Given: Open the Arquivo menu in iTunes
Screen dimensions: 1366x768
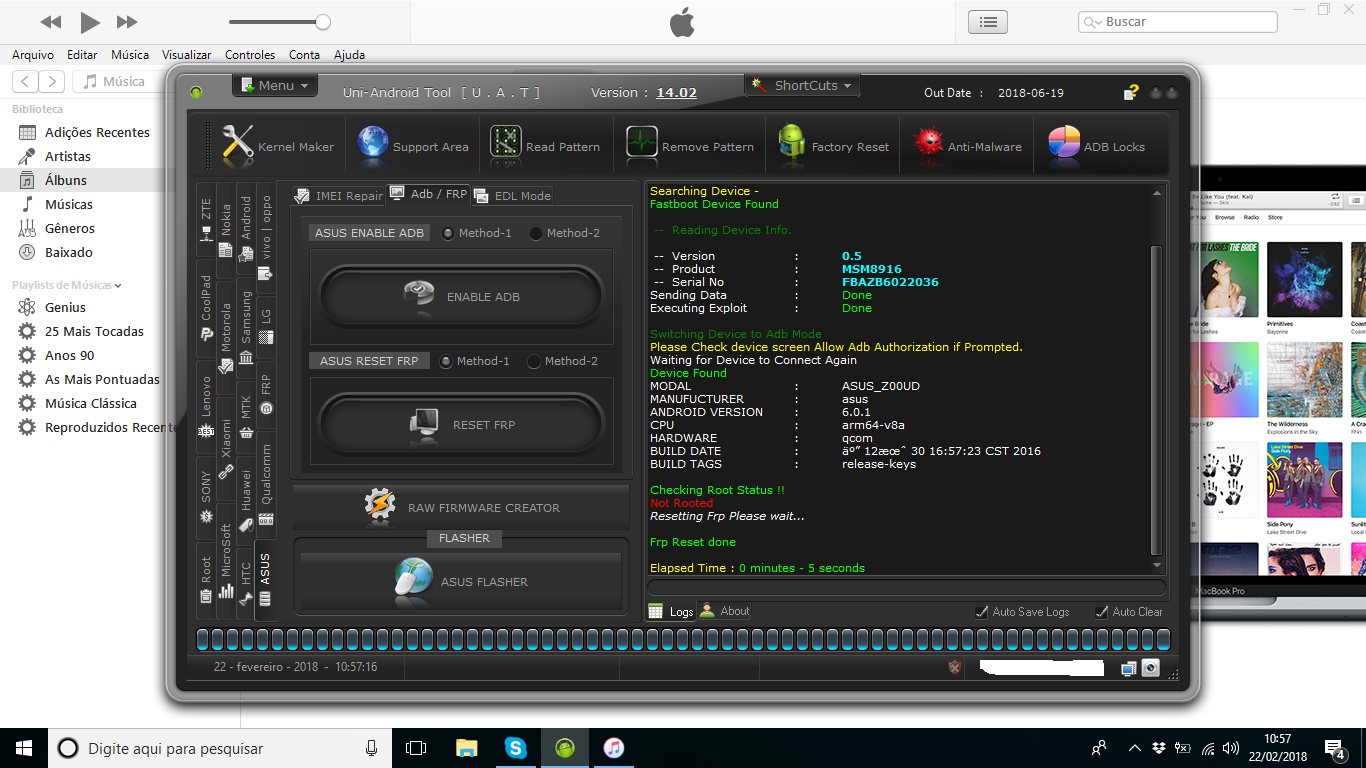Looking at the screenshot, I should [x=33, y=55].
